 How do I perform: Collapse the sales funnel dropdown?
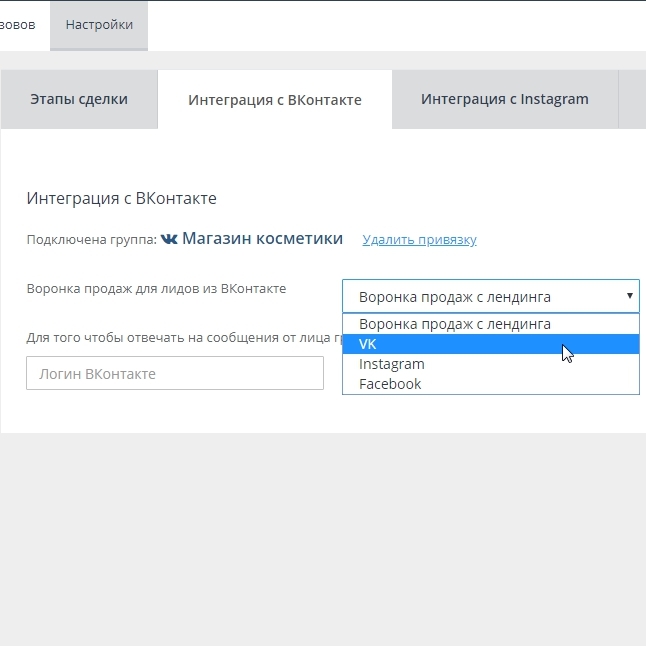491,296
